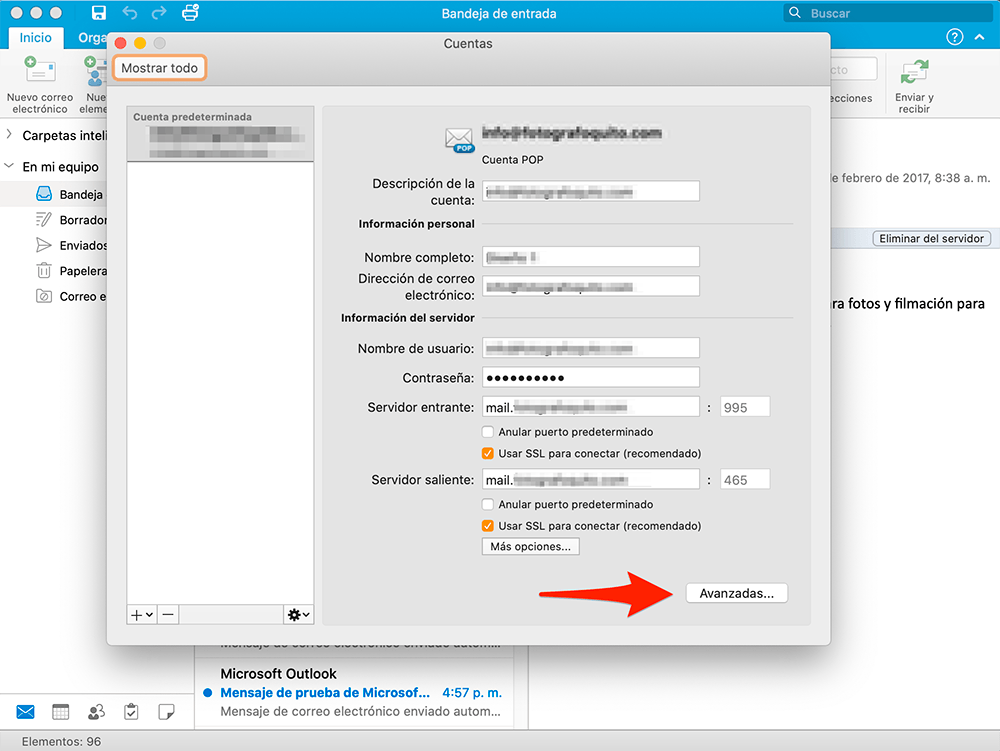Select the Enviados sent folder icon

(x=44, y=245)
